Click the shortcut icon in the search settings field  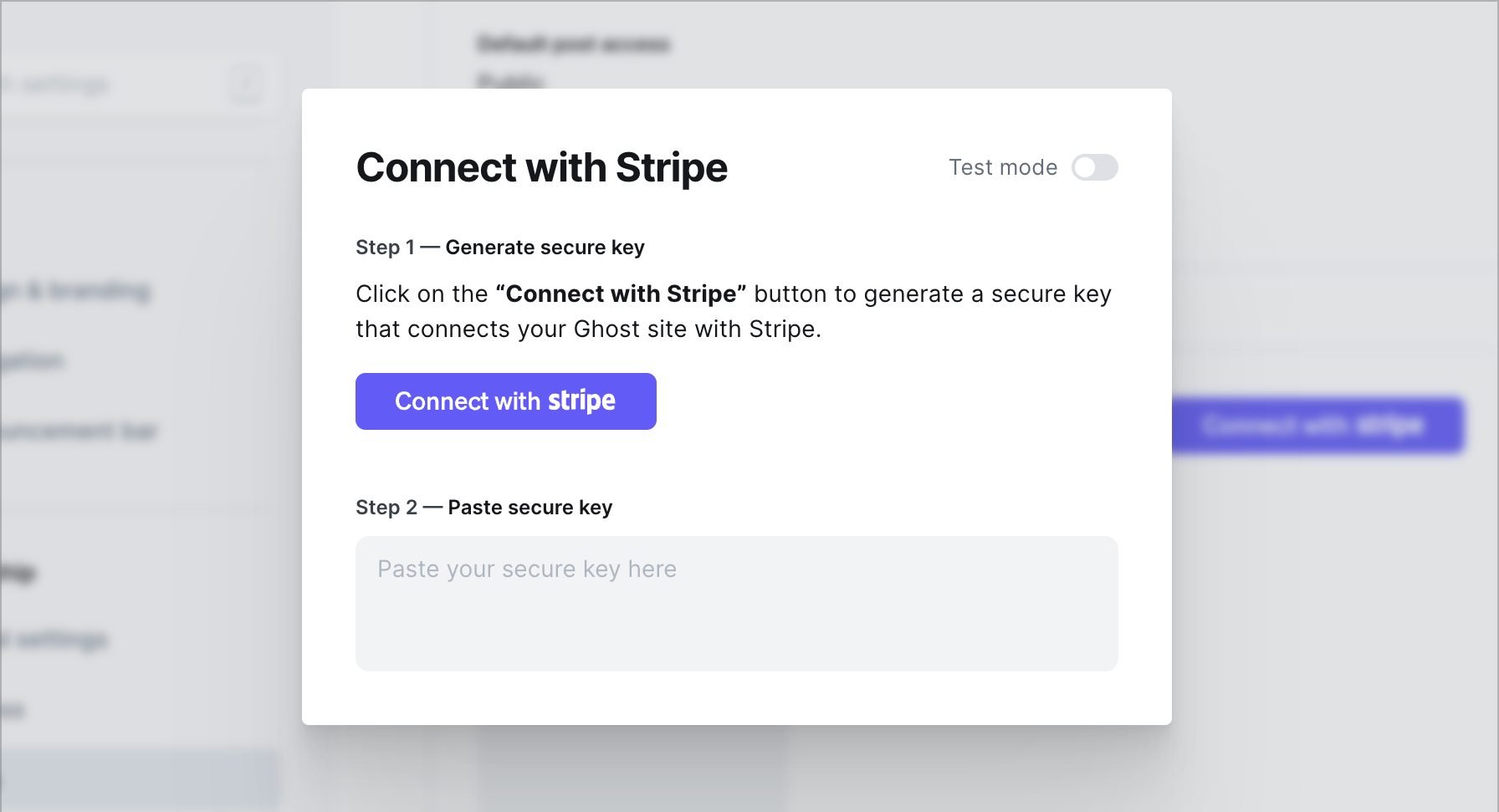click(246, 84)
